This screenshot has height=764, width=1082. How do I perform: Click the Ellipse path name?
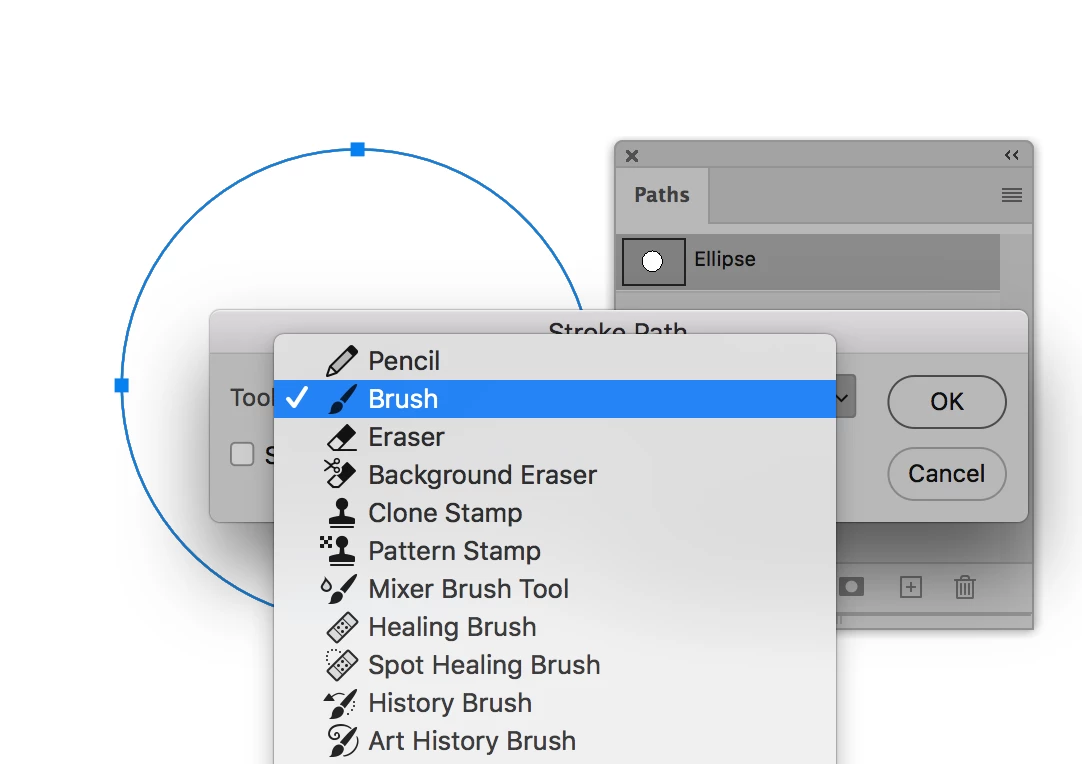(725, 259)
